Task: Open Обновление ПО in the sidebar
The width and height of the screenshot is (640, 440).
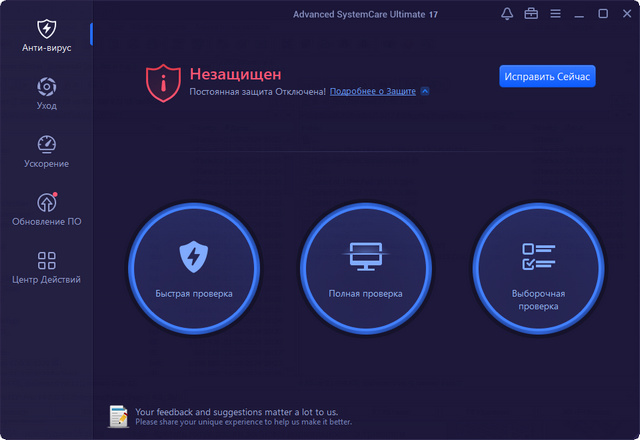Action: click(46, 209)
